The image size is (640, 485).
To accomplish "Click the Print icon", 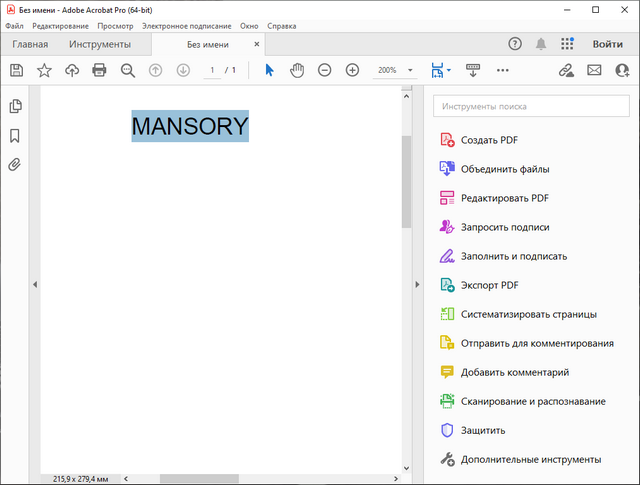I will click(99, 70).
